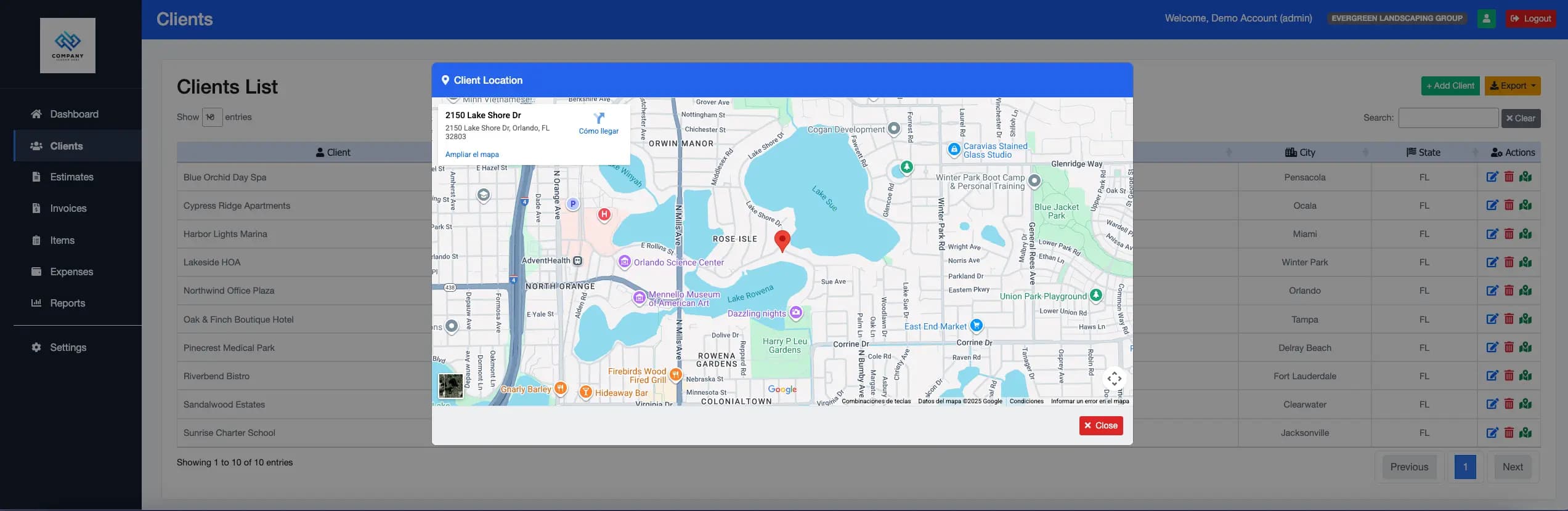This screenshot has height=511, width=1568.
Task: Click the Orlando Science Center map marker
Action: click(x=625, y=262)
